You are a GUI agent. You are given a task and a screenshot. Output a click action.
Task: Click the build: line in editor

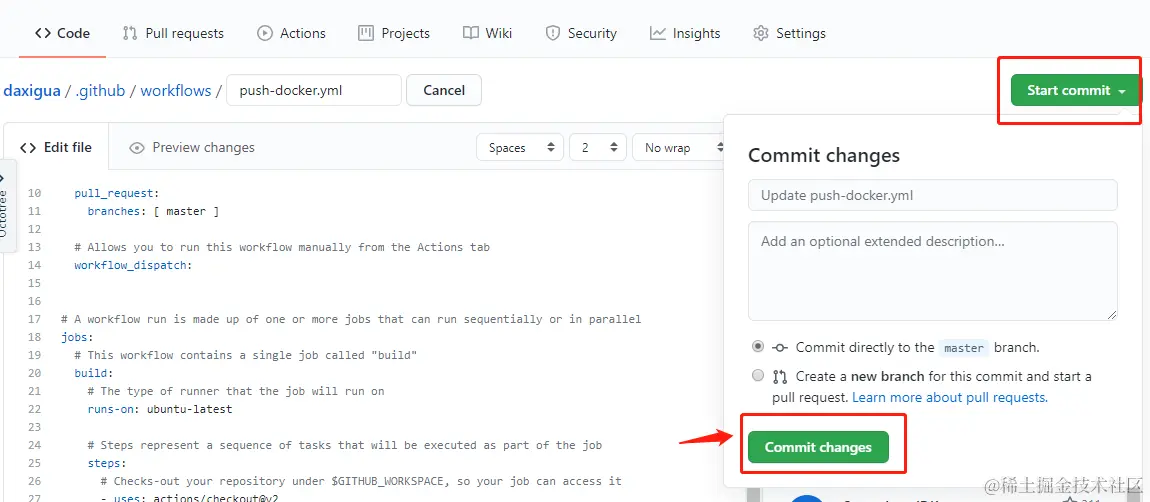(94, 373)
